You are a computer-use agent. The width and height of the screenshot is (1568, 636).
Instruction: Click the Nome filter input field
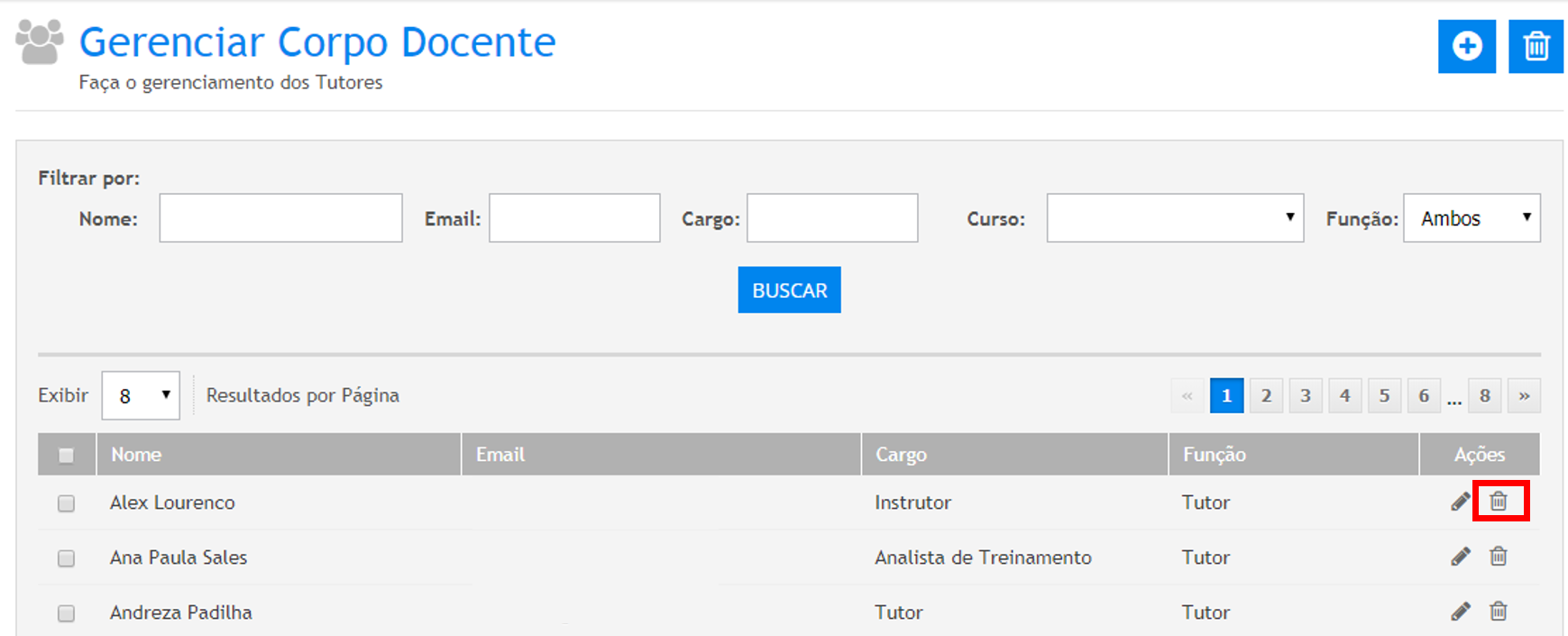tap(280, 218)
